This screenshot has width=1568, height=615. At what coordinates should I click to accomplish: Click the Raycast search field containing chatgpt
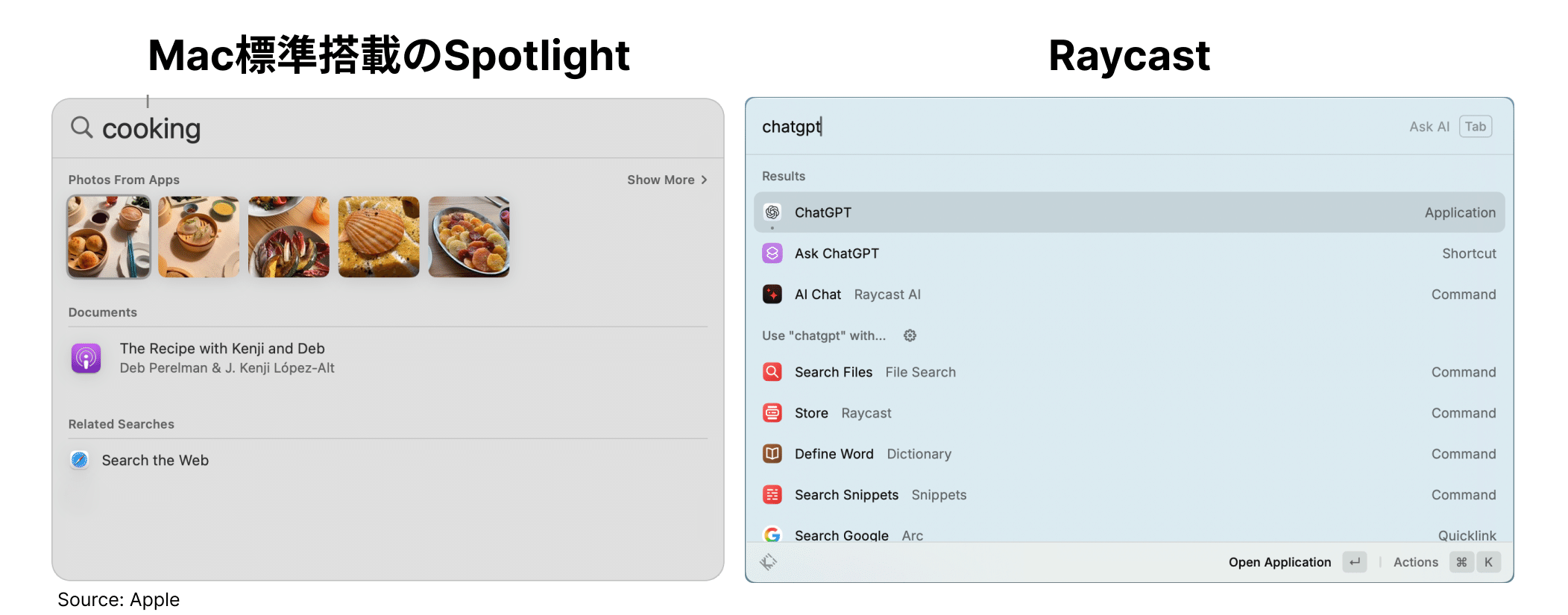1044,127
